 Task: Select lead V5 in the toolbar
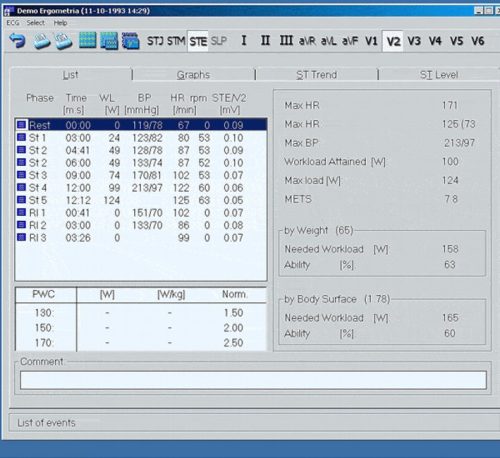[x=457, y=41]
